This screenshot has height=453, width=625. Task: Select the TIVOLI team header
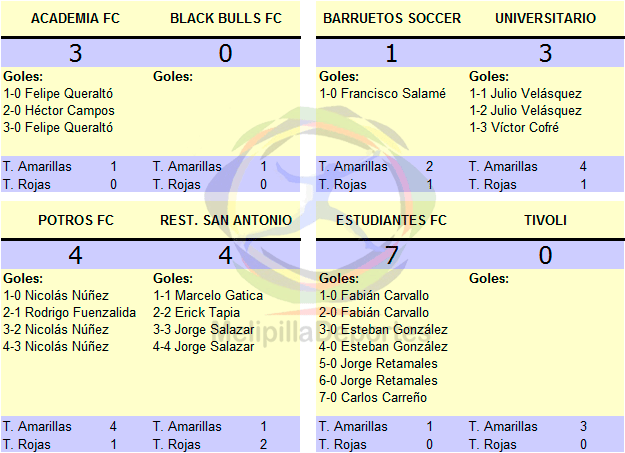click(x=545, y=220)
